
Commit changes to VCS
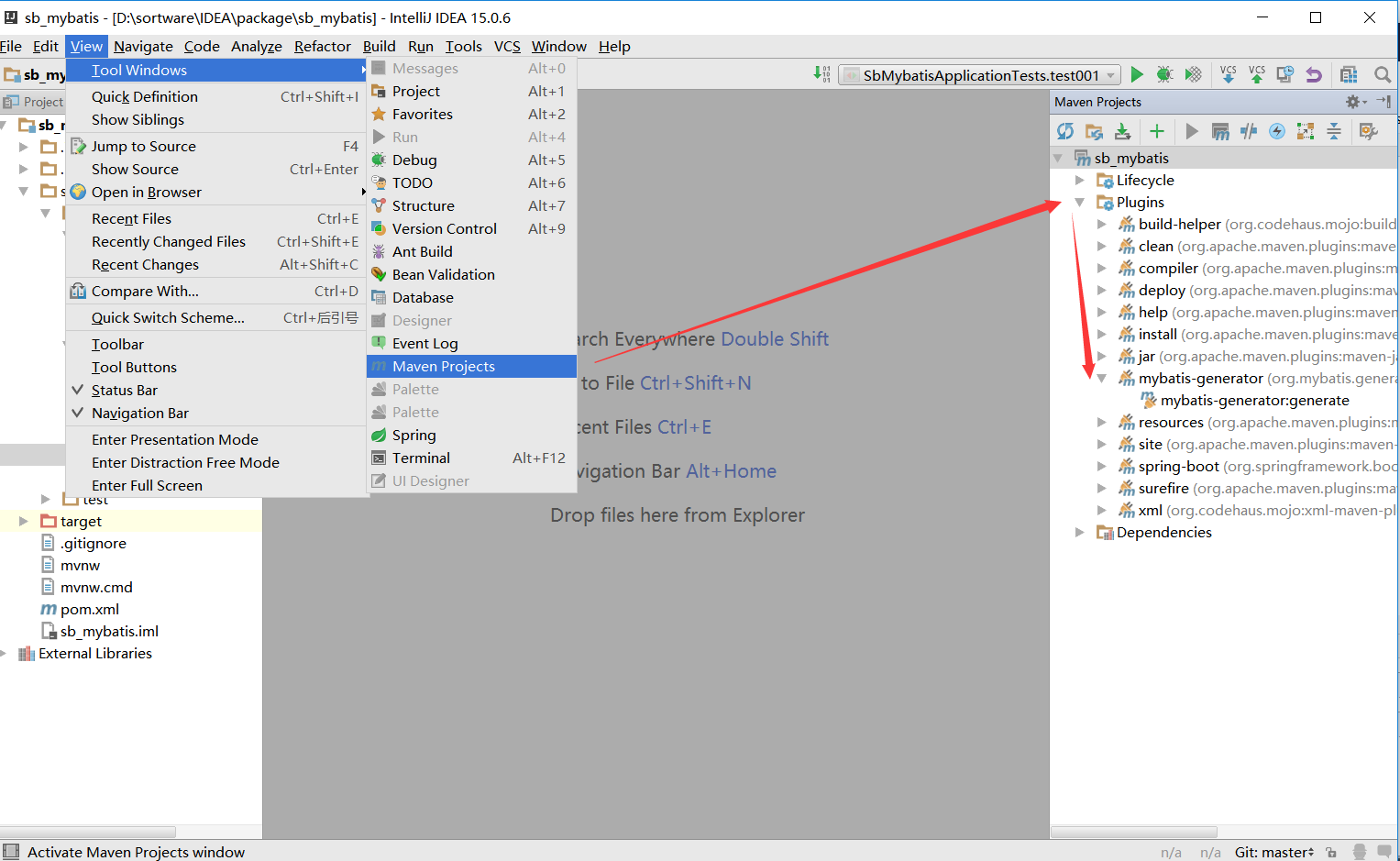pyautogui.click(x=1257, y=74)
